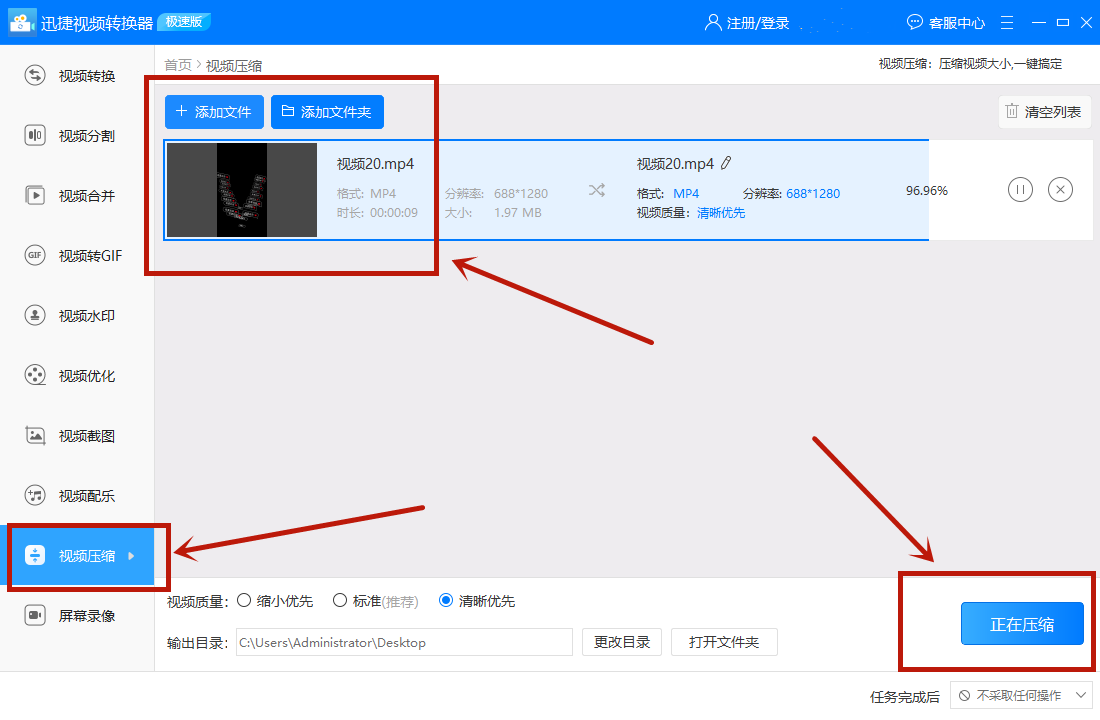Image resolution: width=1100 pixels, height=720 pixels.
Task: Click the pencil icon to rename output file
Action: [x=726, y=164]
